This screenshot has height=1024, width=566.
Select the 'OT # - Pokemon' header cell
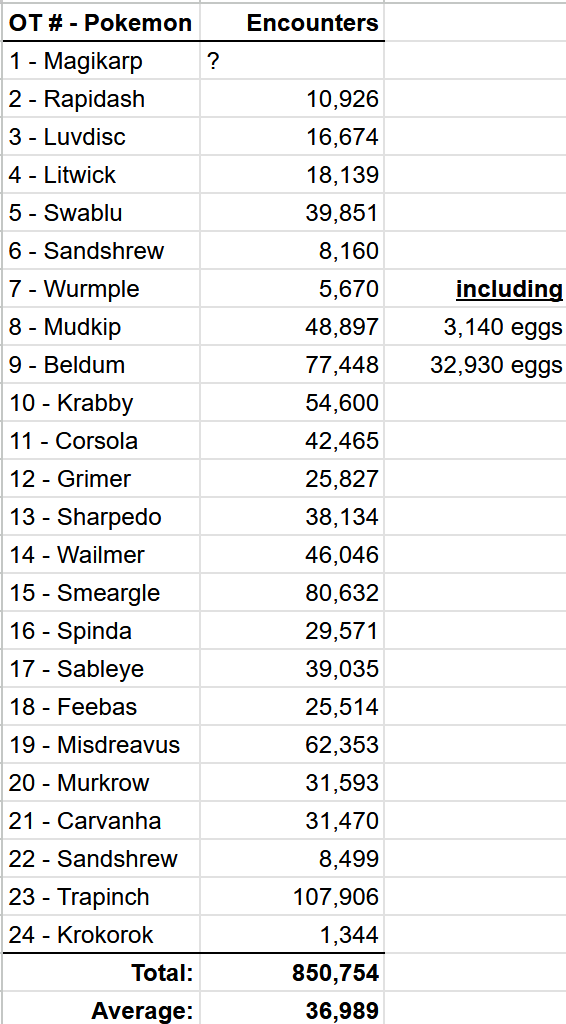coord(101,24)
